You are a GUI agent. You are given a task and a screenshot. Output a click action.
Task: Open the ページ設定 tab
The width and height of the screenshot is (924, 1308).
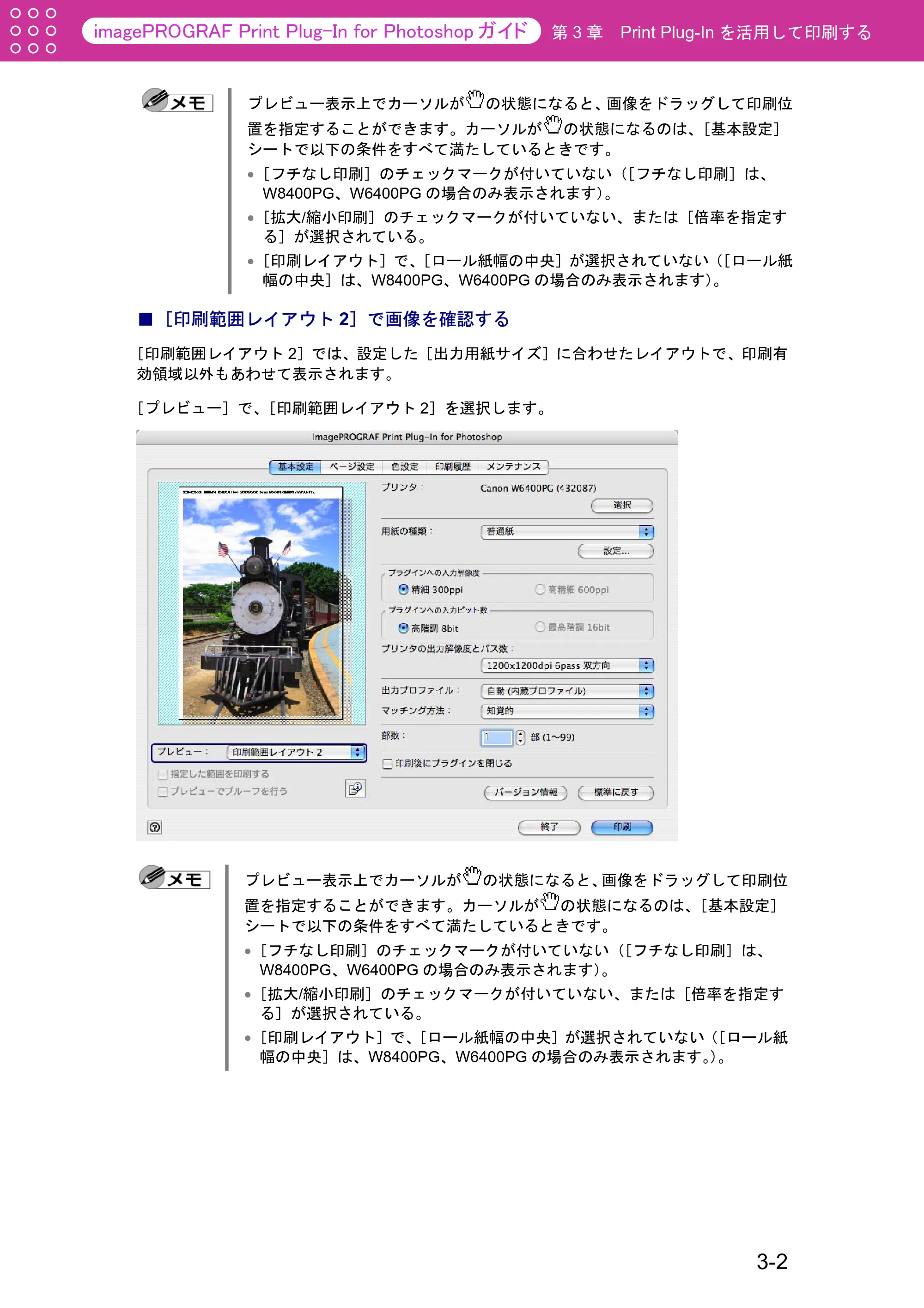[352, 467]
